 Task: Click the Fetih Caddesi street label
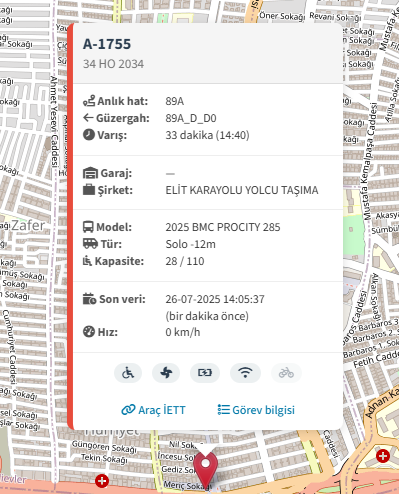376,359
